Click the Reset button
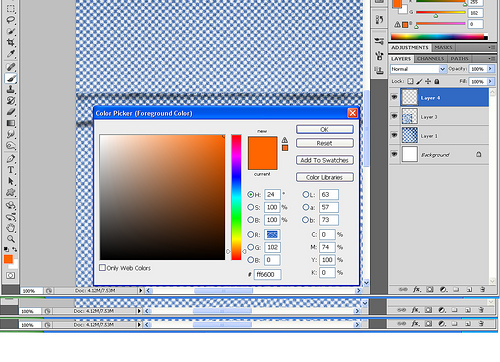Screen dimensions: 500x362 (325, 143)
